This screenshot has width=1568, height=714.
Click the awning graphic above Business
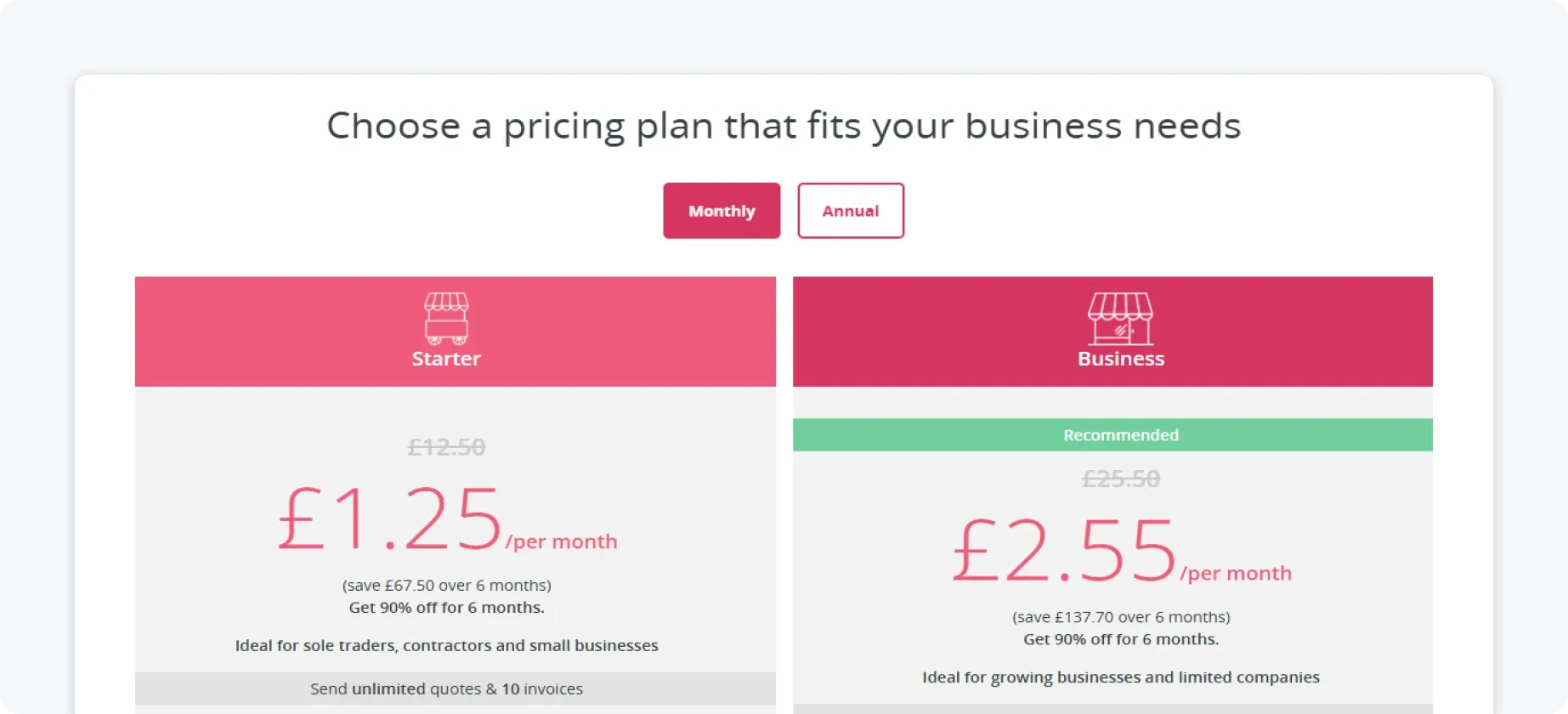[x=1120, y=303]
